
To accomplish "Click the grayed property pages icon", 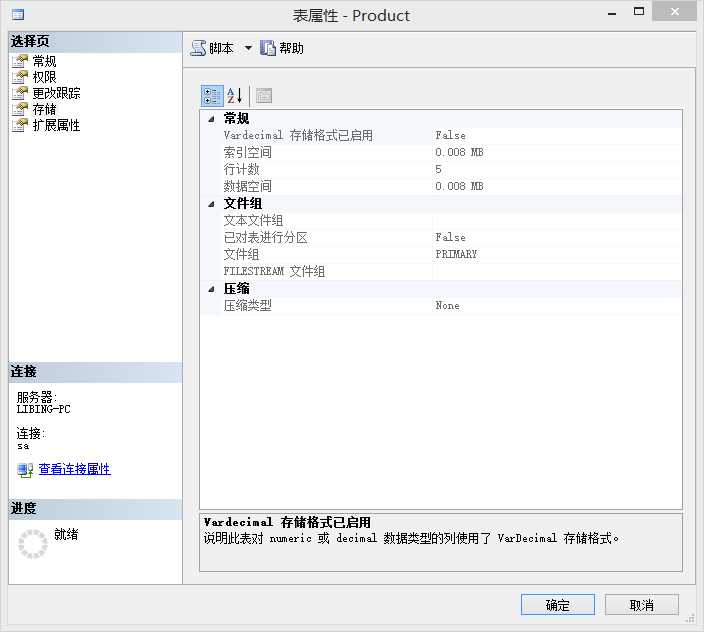I will (x=264, y=96).
